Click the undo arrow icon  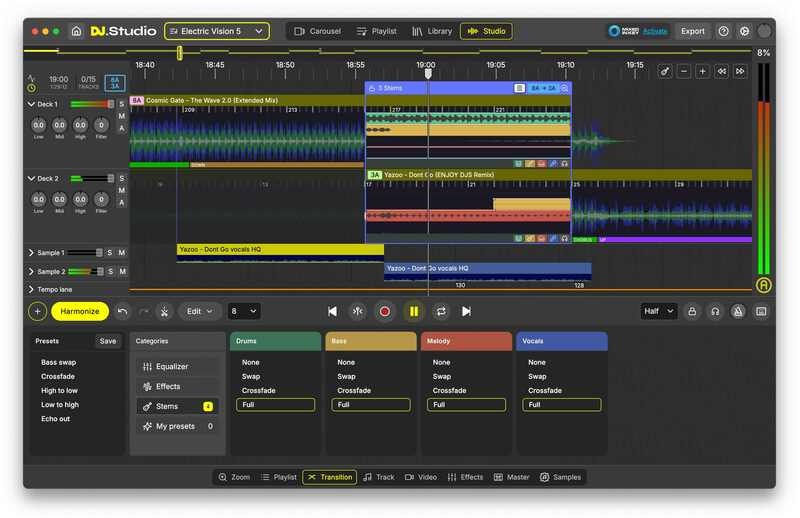(x=122, y=311)
